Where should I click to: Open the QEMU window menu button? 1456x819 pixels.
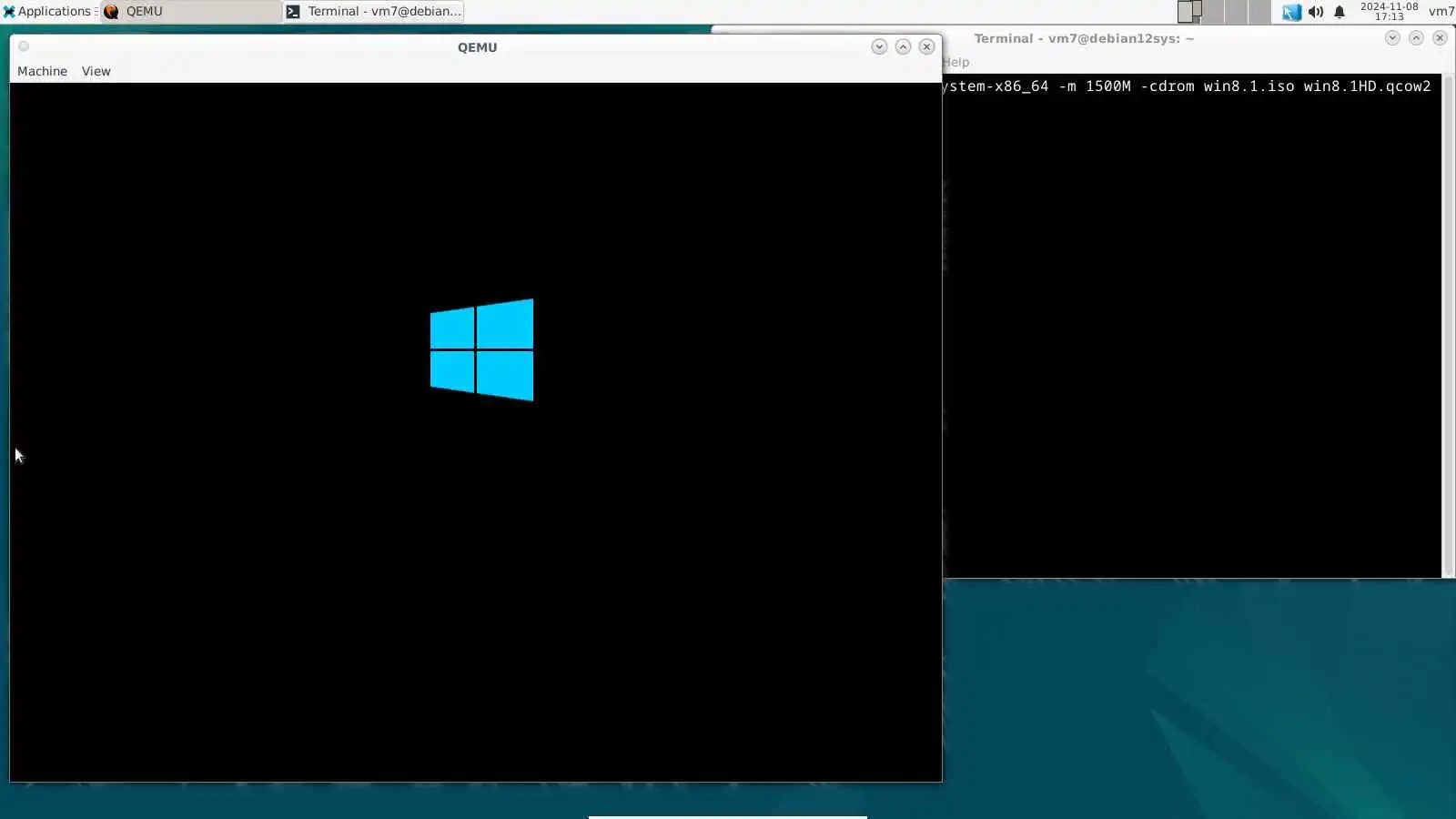click(x=24, y=46)
